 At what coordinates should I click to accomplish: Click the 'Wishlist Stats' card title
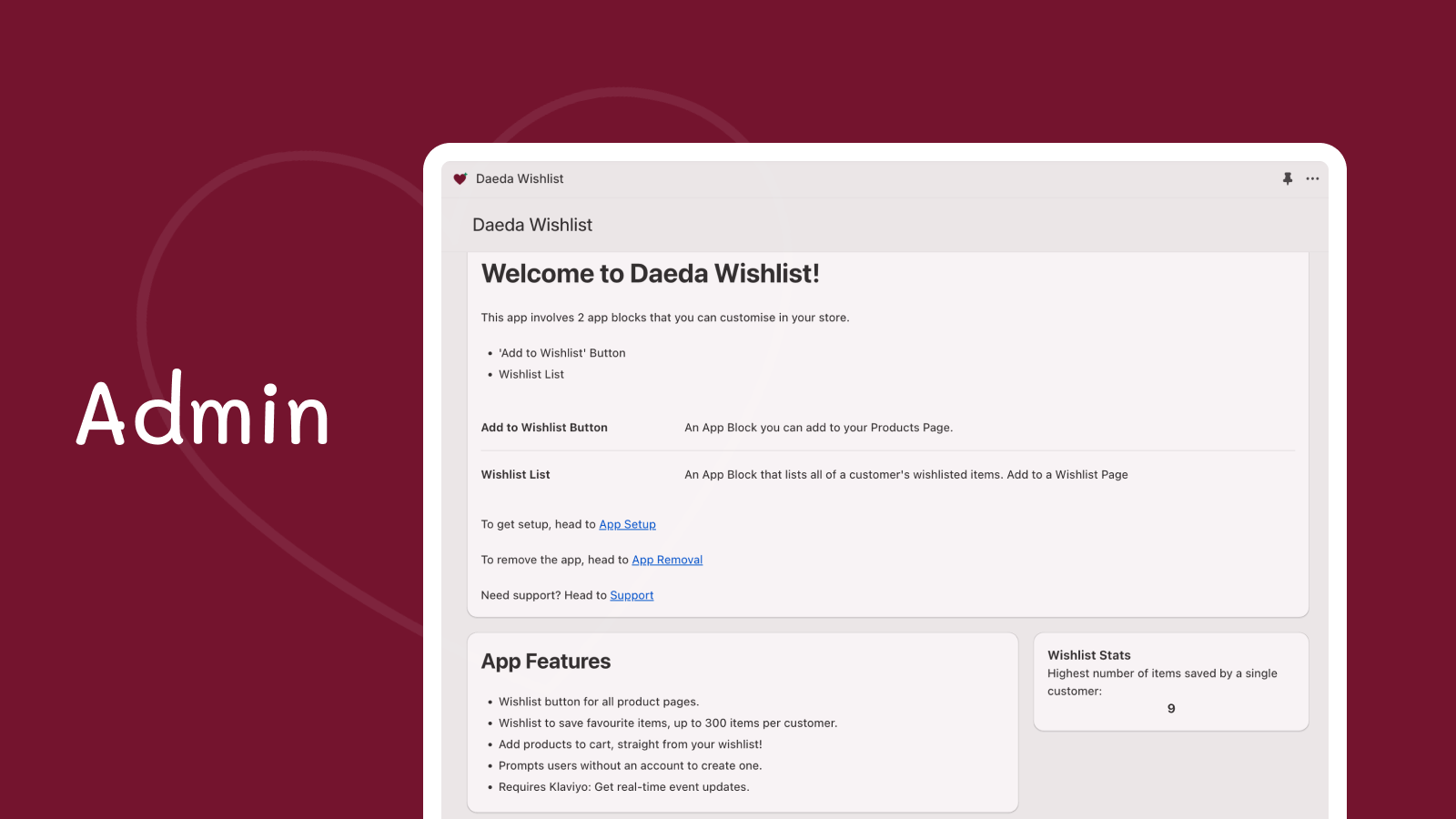(x=1088, y=655)
